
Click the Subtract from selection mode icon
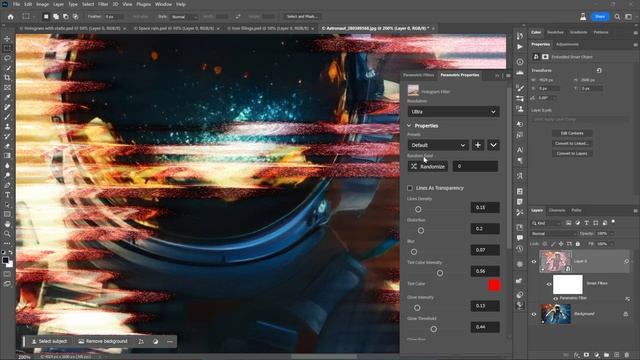66,17
